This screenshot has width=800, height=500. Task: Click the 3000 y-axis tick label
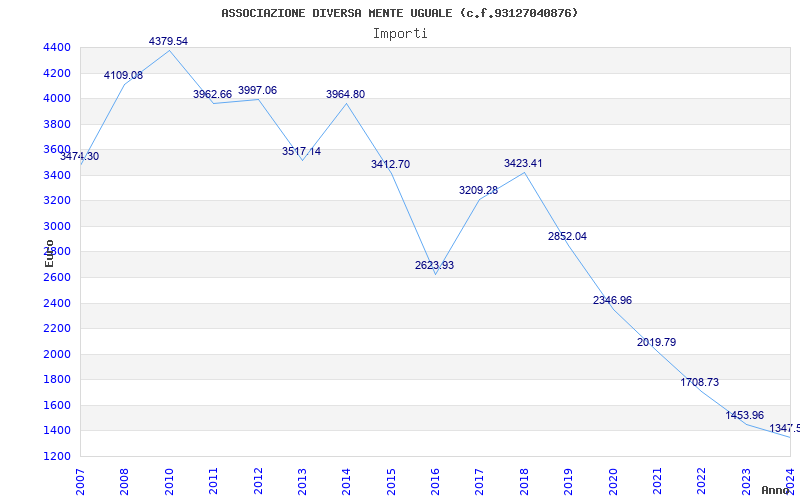[x=57, y=226]
